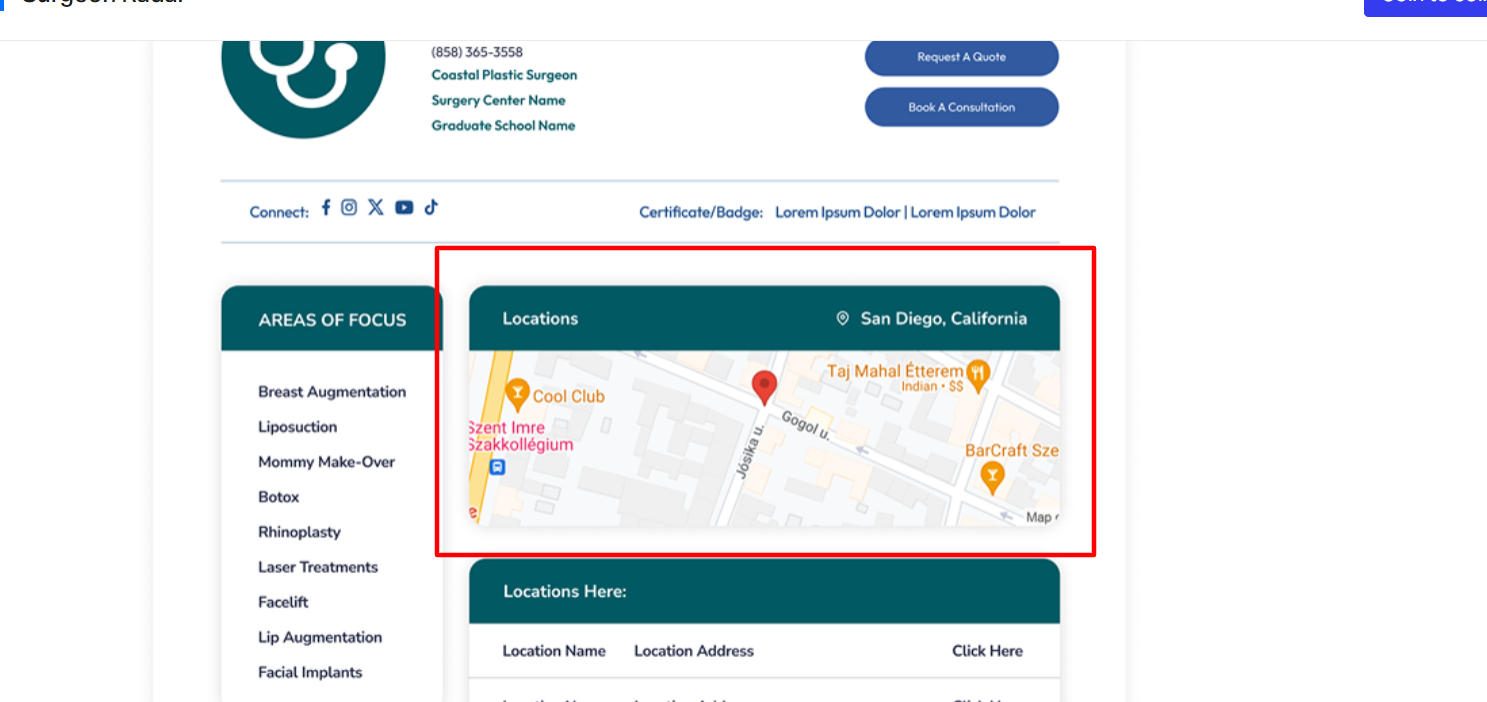Click the Book A Consultation button

click(962, 107)
